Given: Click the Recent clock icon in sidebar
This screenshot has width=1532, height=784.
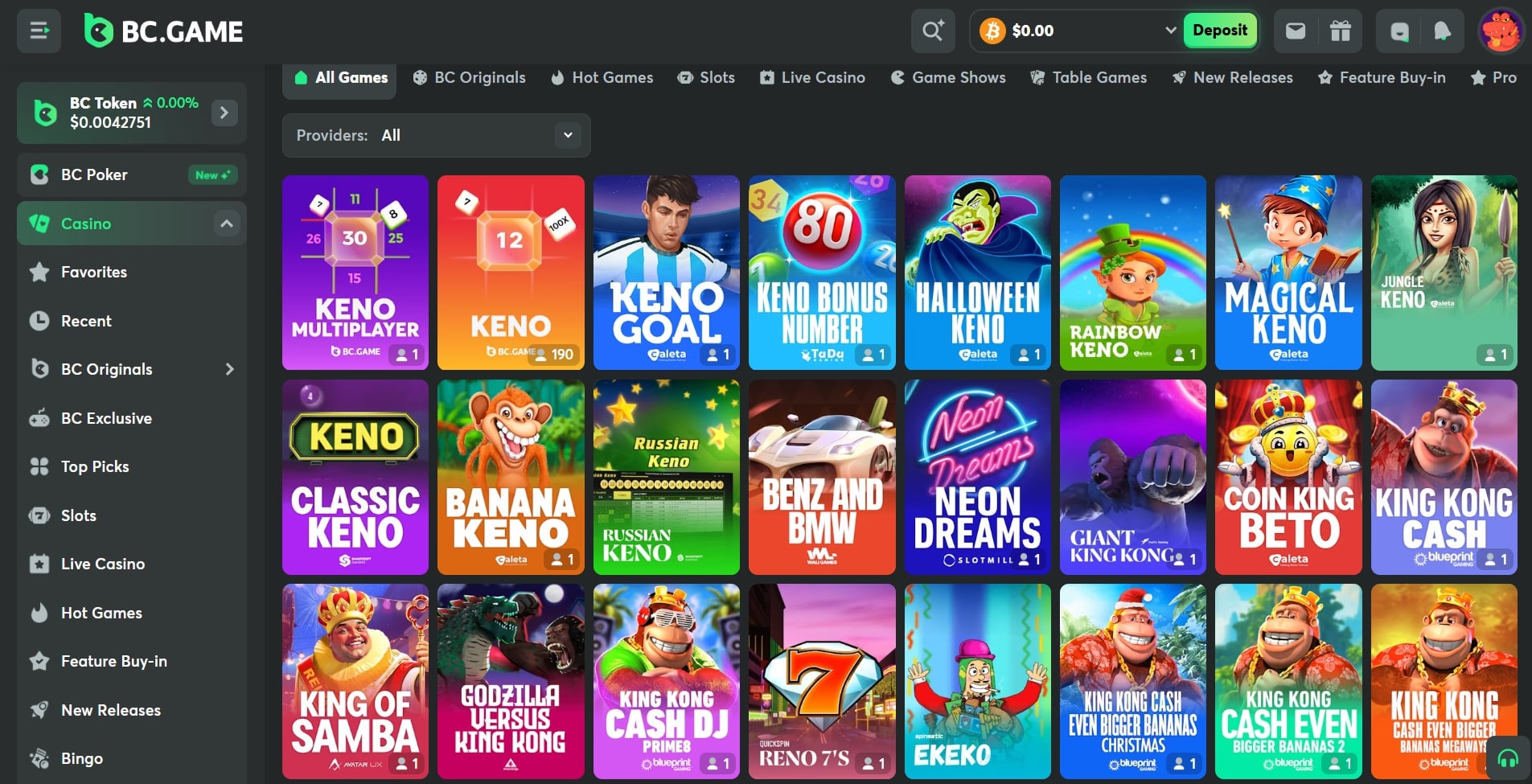Looking at the screenshot, I should [39, 321].
